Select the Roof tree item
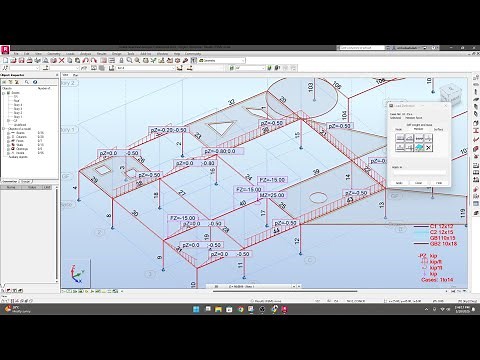Viewport: 480px width, 360px height. (x=17, y=101)
